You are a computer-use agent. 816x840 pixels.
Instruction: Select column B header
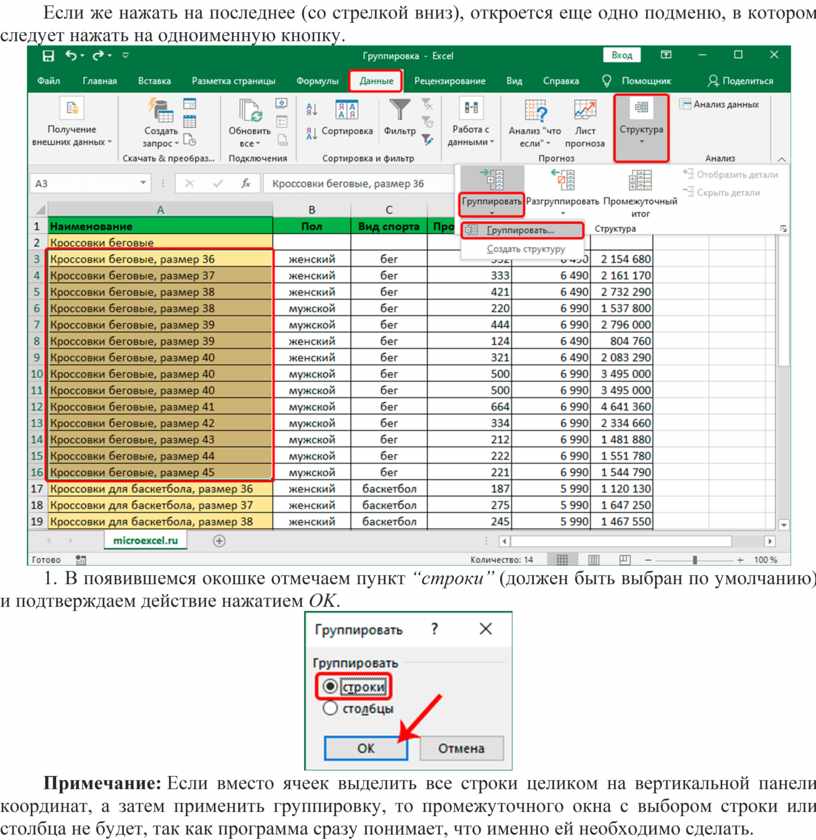(x=311, y=209)
